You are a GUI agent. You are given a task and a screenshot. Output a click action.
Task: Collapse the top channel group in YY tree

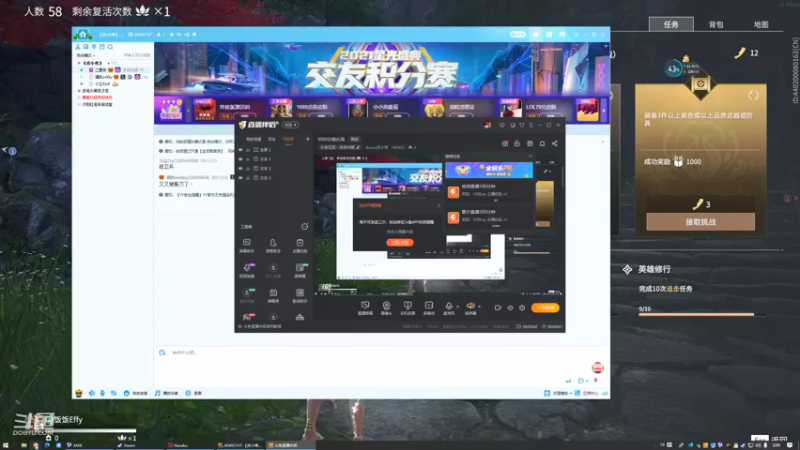79,63
